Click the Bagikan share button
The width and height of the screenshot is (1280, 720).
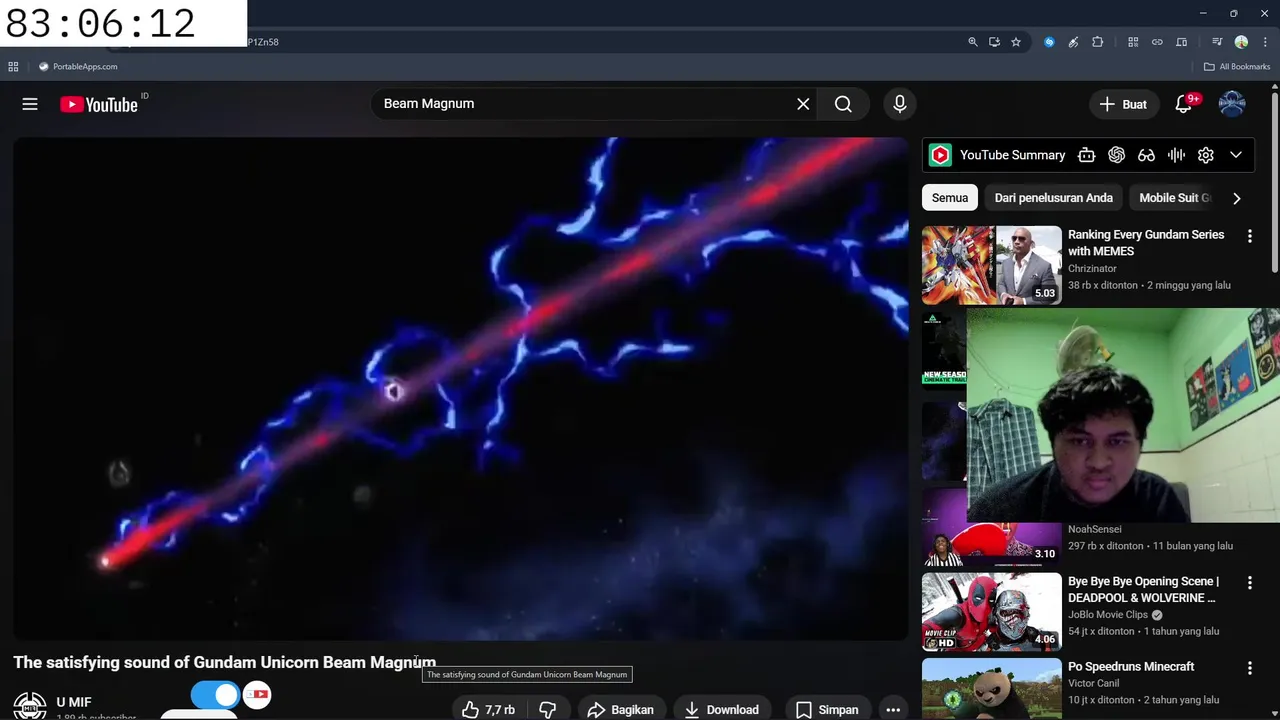click(x=620, y=709)
